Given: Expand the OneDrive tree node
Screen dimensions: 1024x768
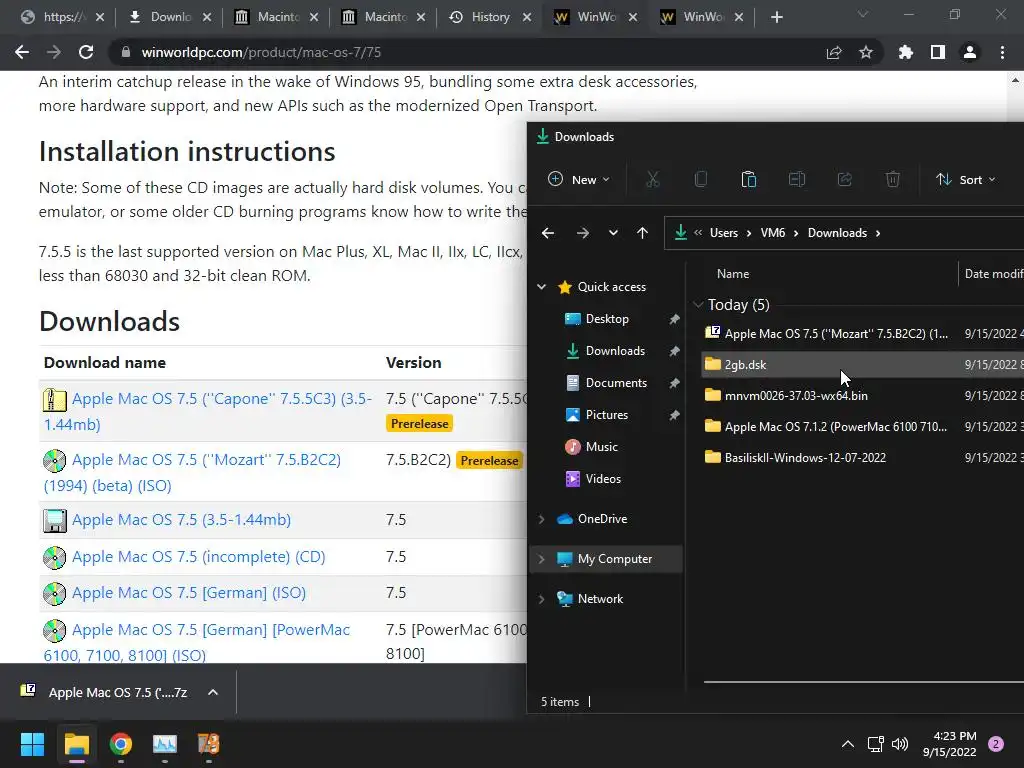Looking at the screenshot, I should [x=541, y=519].
